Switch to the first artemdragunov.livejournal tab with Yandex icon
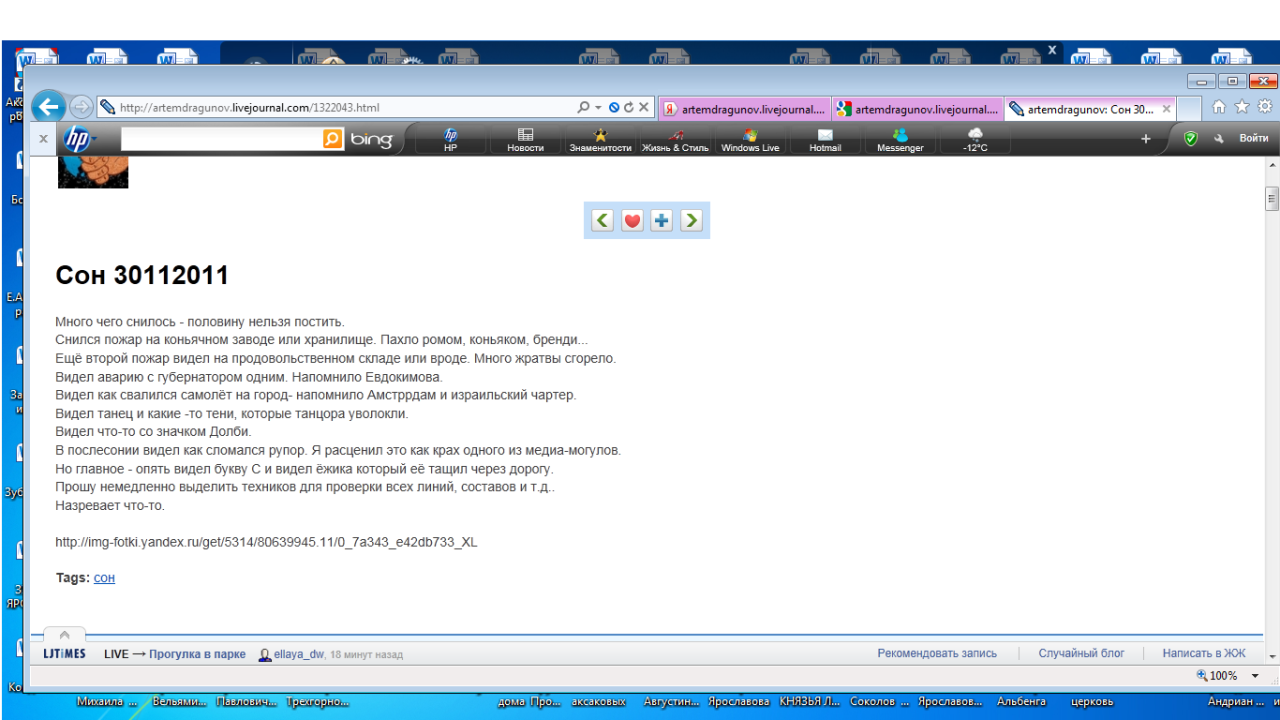The height and width of the screenshot is (720, 1280). click(x=745, y=109)
